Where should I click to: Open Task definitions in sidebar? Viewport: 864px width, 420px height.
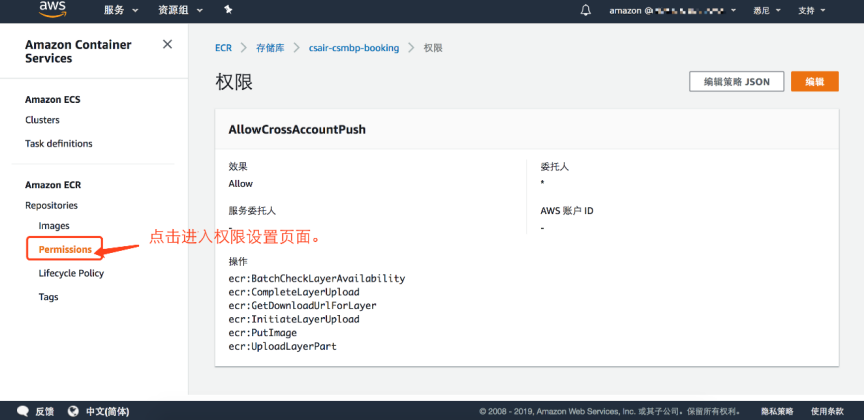59,143
